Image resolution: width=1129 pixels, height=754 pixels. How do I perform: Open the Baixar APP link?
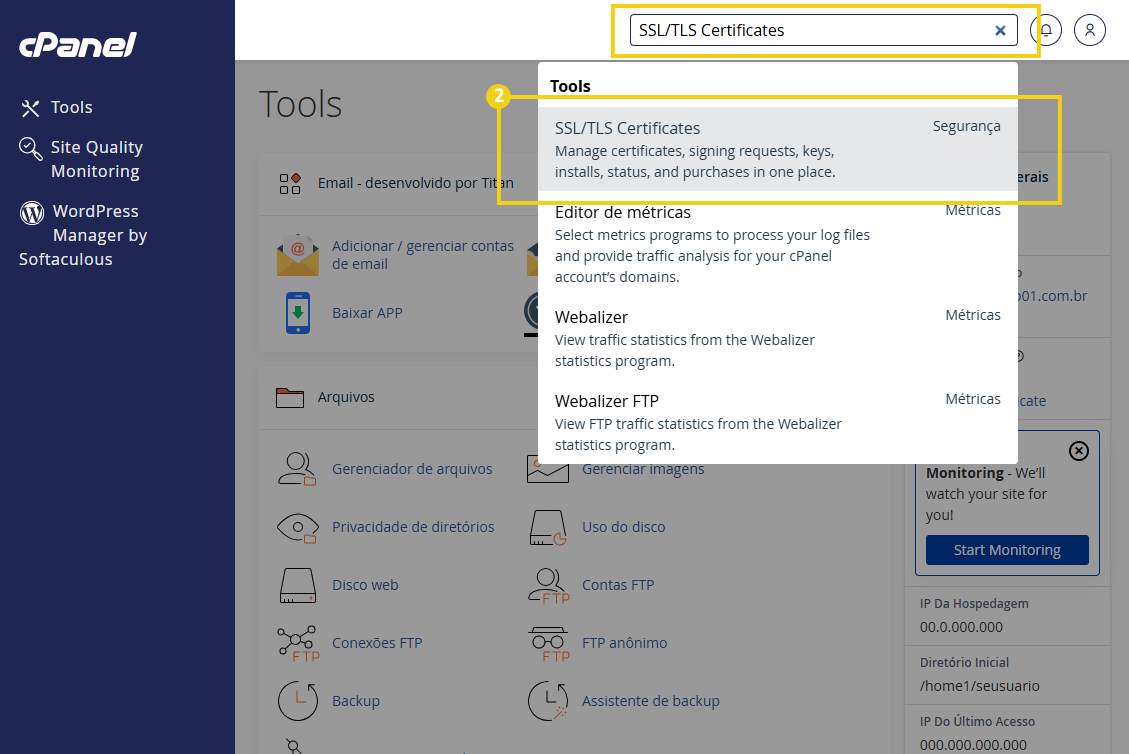tap(367, 313)
